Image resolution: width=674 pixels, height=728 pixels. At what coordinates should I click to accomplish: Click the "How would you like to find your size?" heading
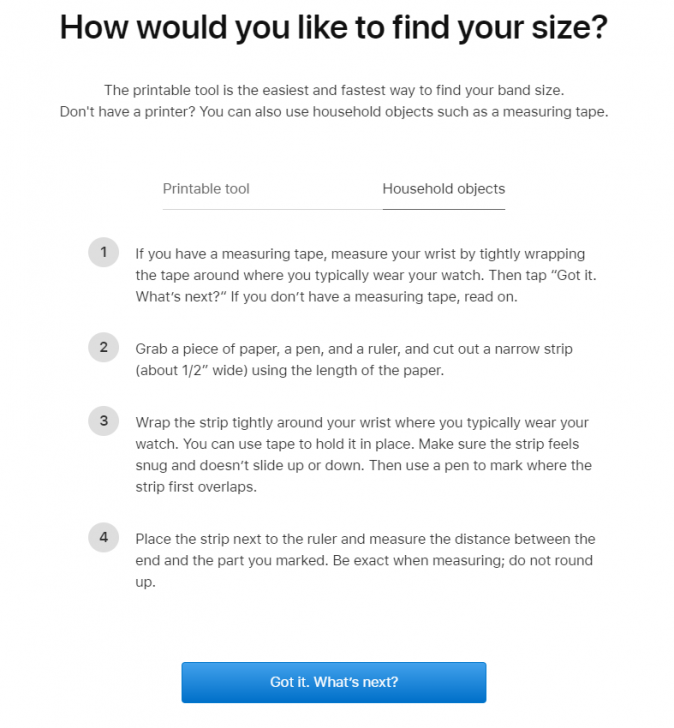[x=334, y=27]
